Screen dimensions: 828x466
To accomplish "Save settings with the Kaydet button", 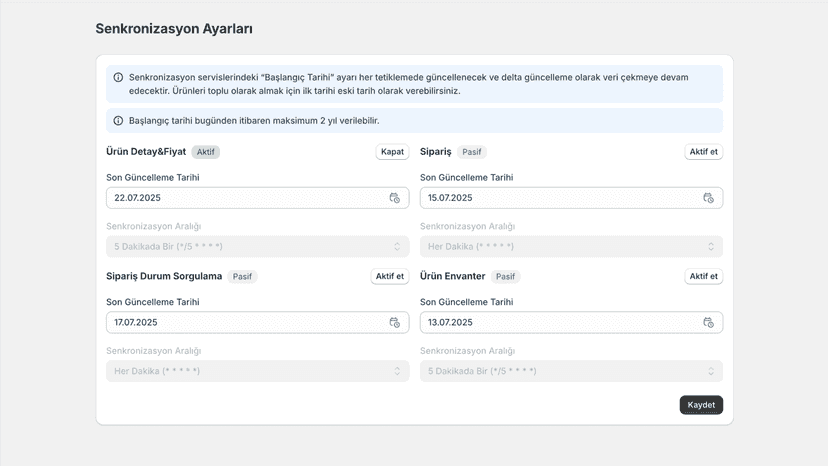I will point(701,405).
